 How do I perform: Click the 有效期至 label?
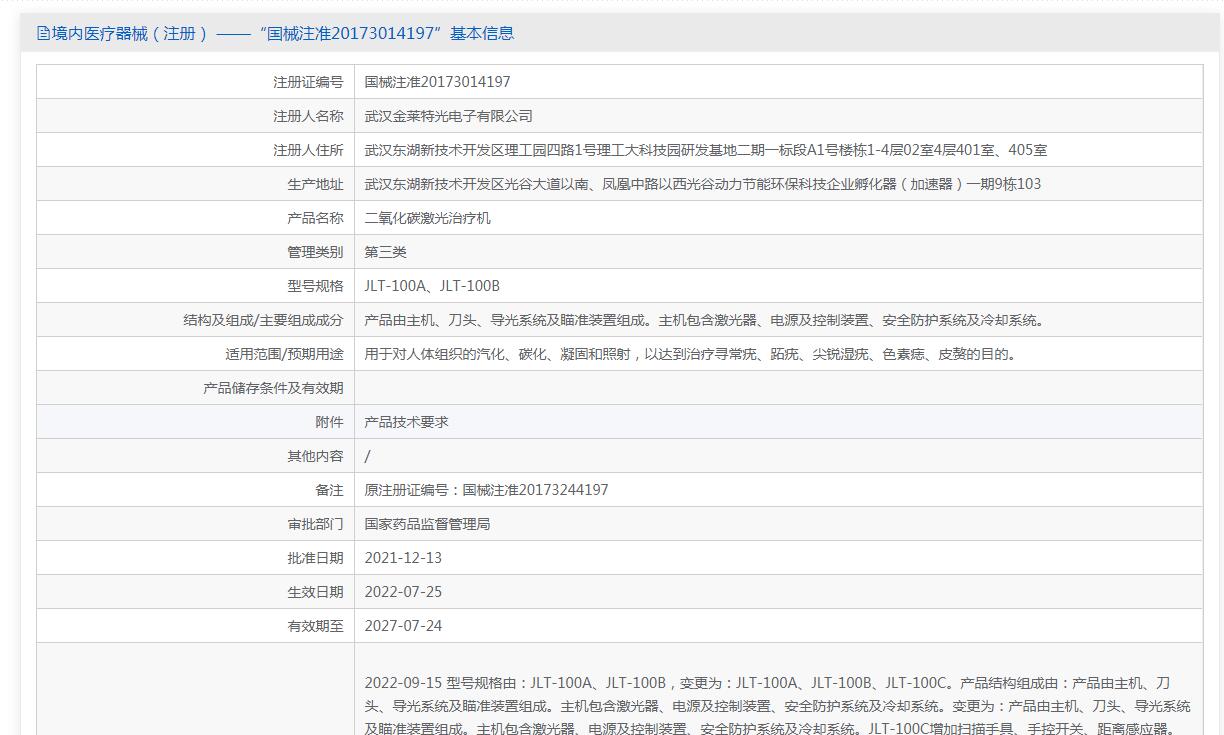315,626
